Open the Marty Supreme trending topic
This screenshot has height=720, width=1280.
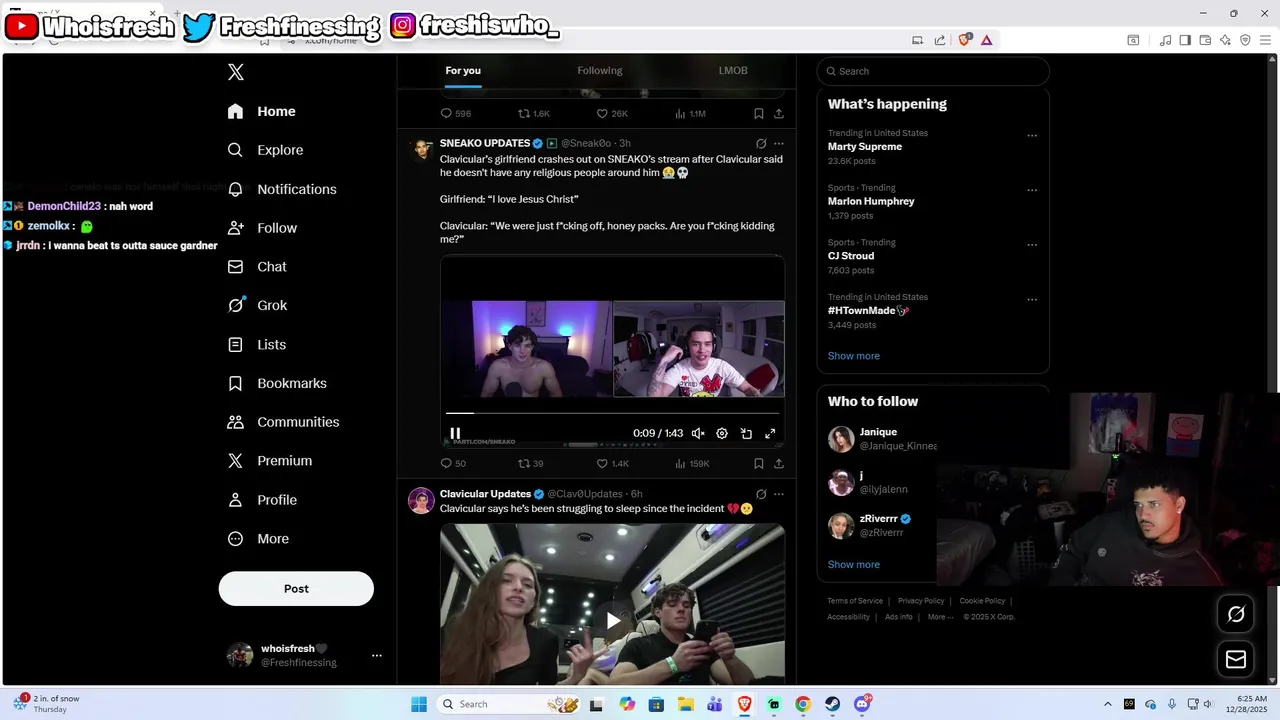[865, 147]
